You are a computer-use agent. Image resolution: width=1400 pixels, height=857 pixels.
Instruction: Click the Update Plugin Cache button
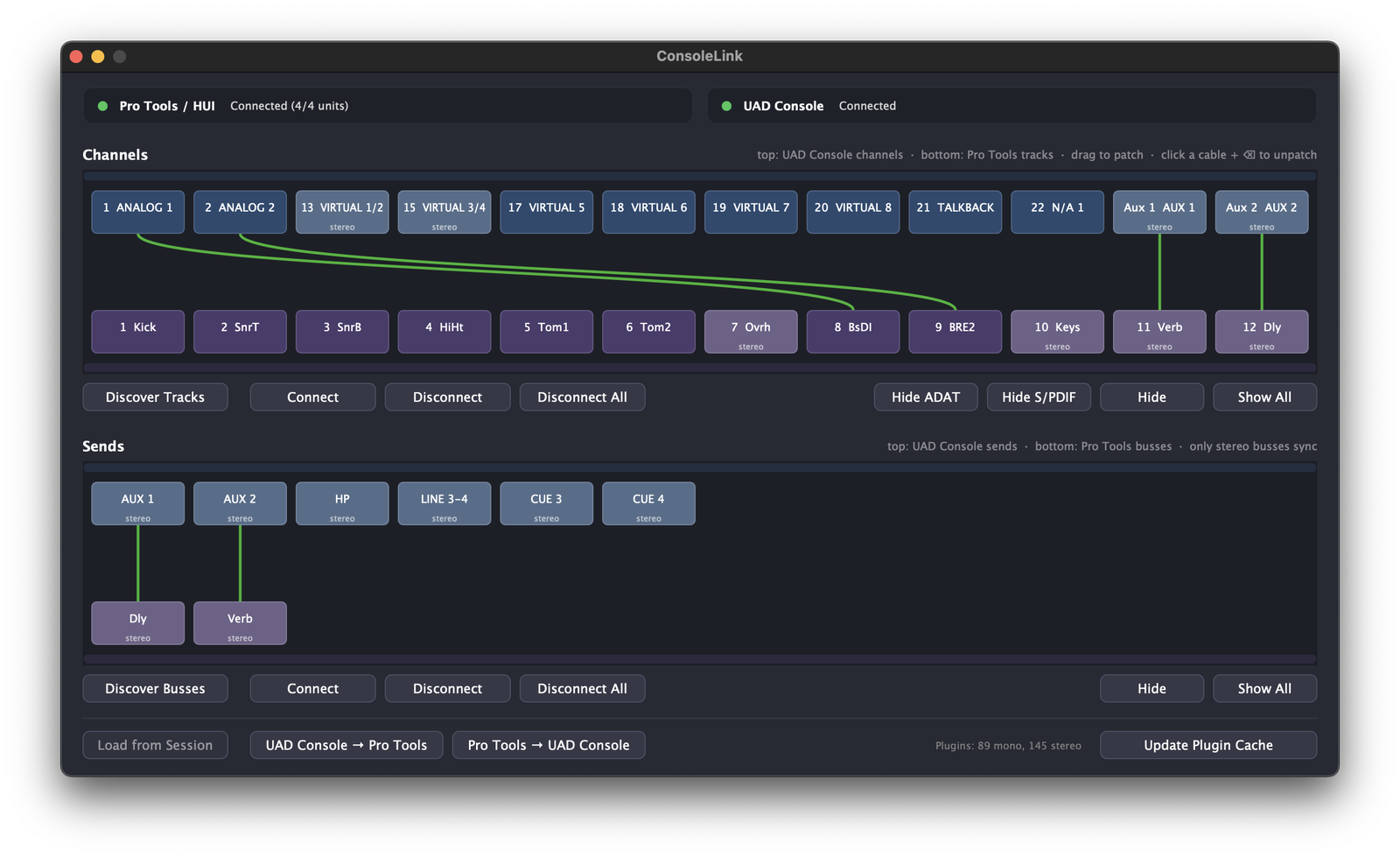1208,745
